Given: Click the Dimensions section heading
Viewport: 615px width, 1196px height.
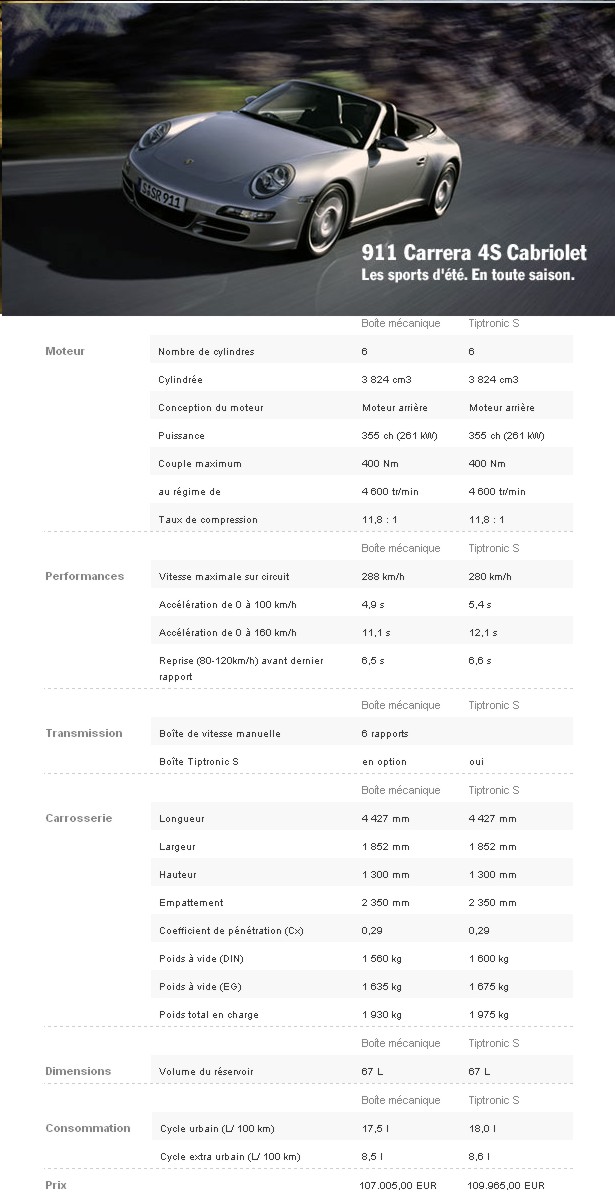Looking at the screenshot, I should pyautogui.click(x=78, y=1071).
